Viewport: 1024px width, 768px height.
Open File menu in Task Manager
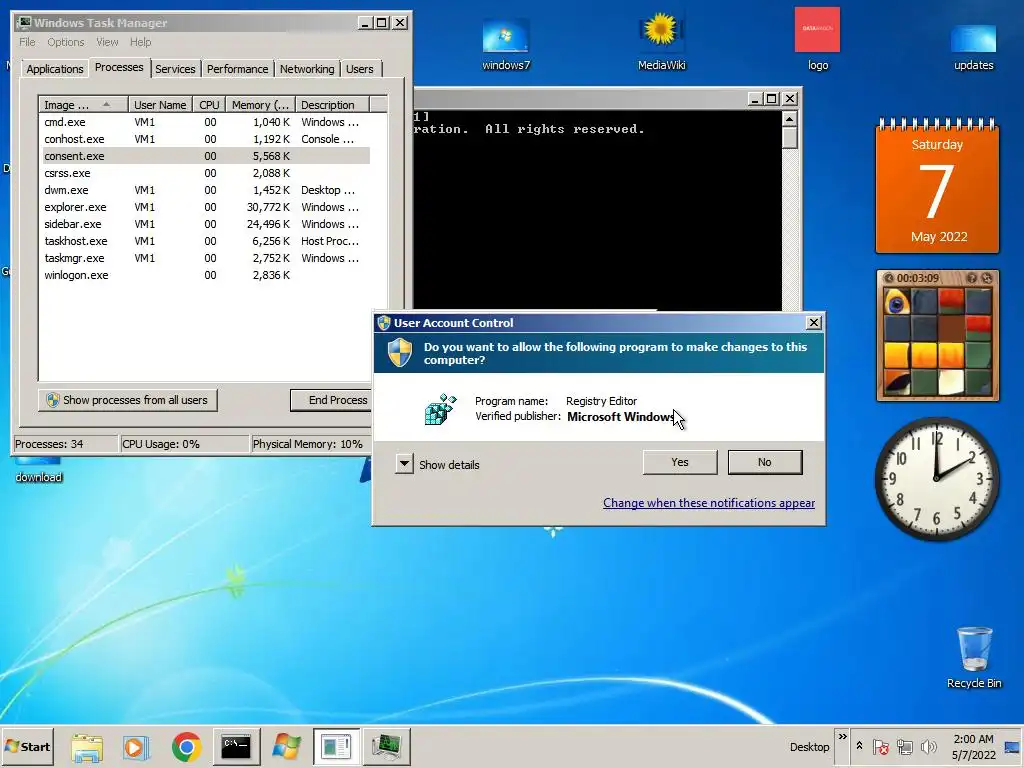(x=27, y=42)
